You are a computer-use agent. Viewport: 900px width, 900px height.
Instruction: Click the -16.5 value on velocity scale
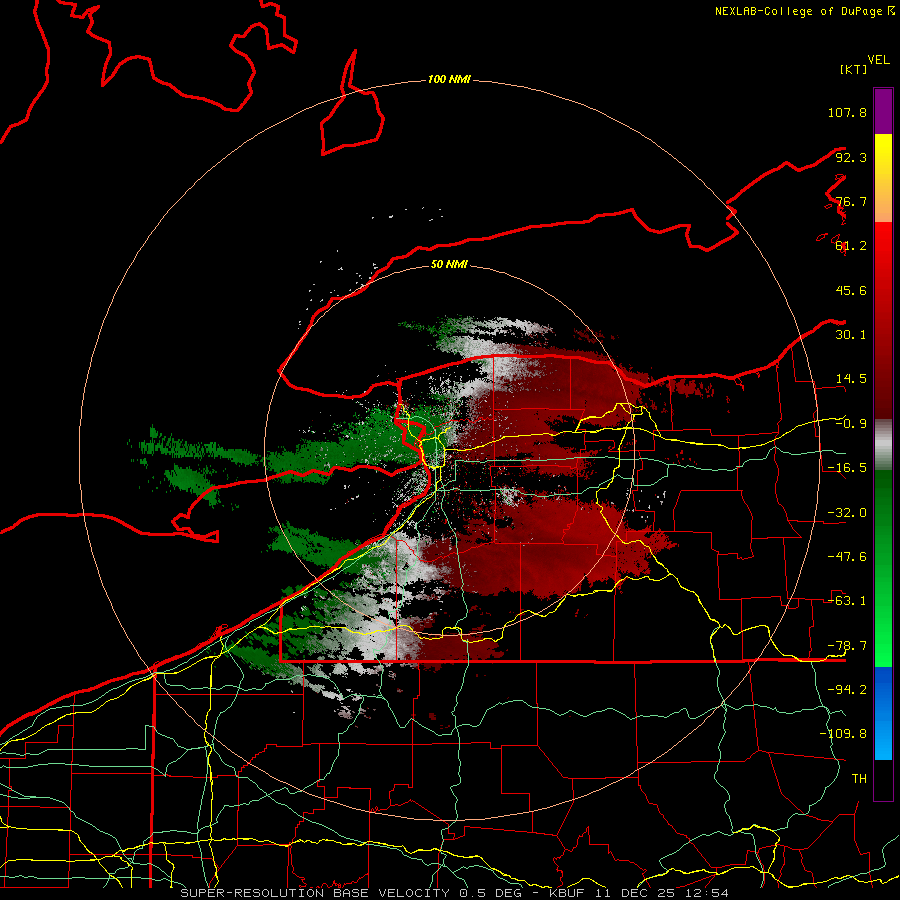847,468
